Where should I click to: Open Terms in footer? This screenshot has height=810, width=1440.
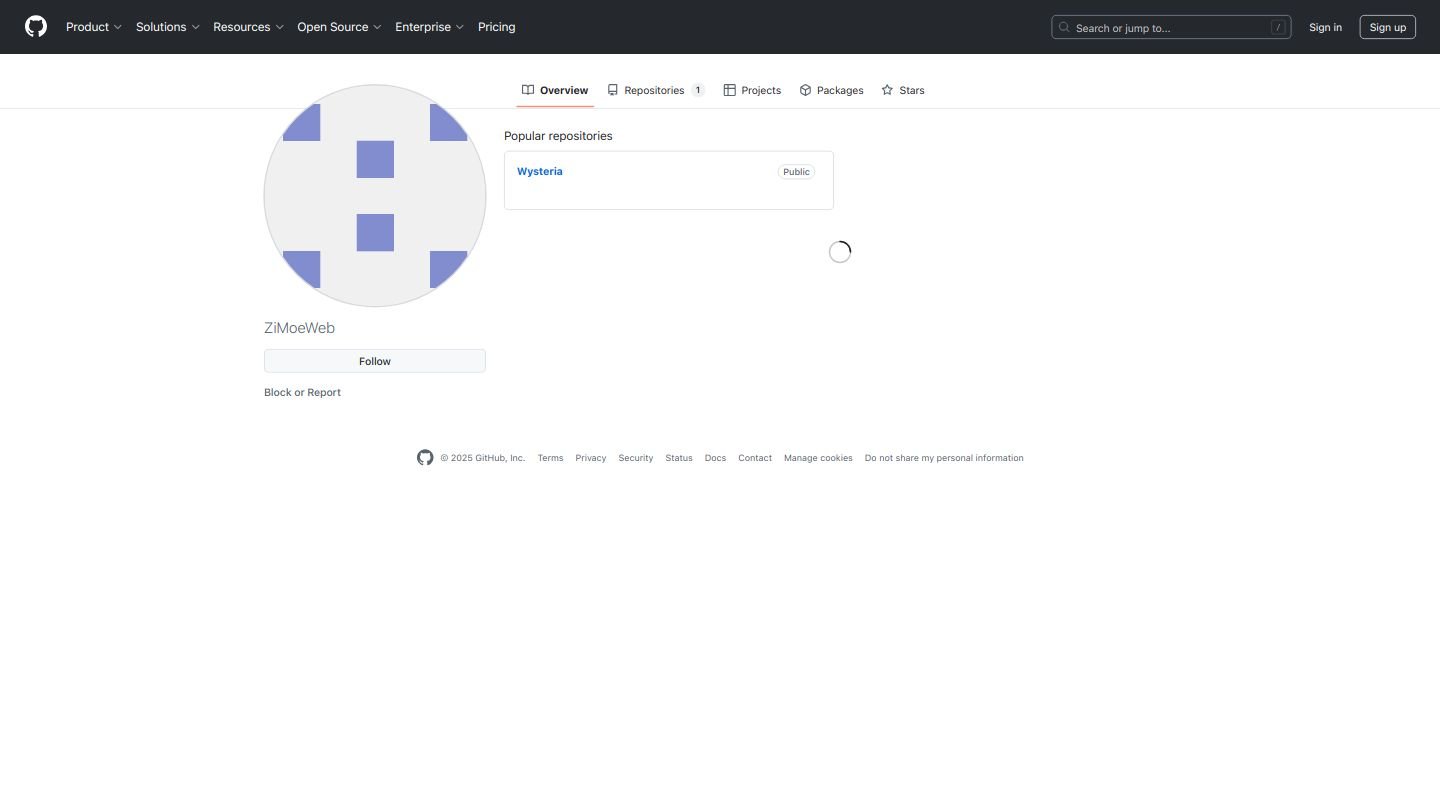[550, 458]
